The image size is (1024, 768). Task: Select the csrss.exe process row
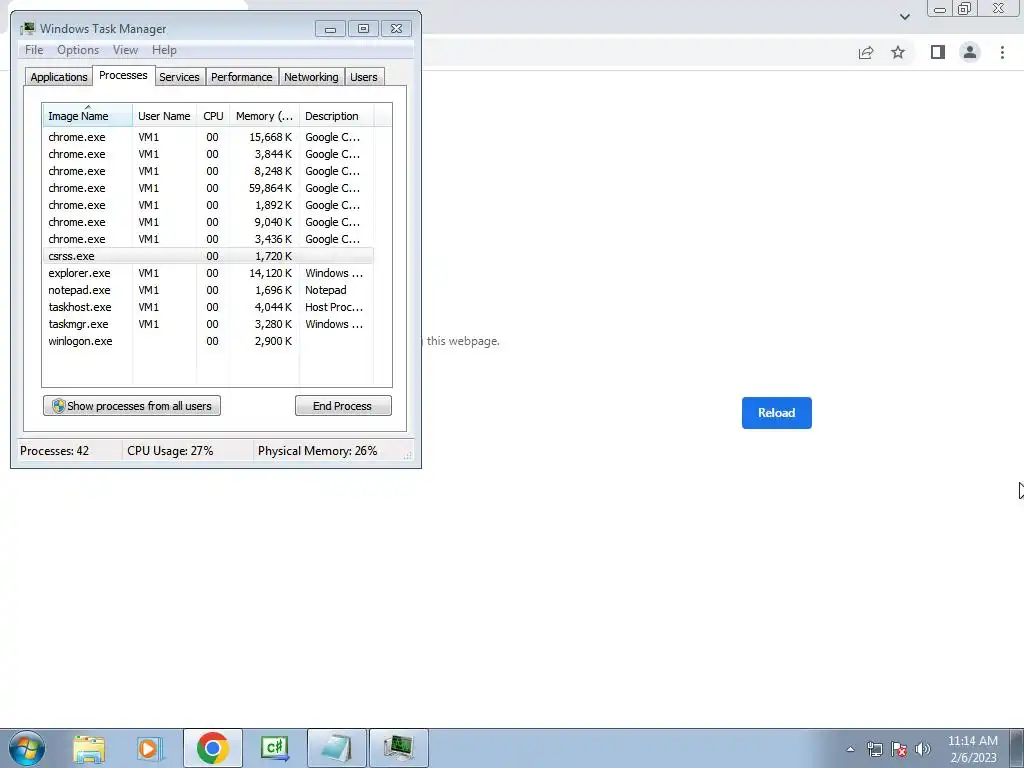coord(208,256)
